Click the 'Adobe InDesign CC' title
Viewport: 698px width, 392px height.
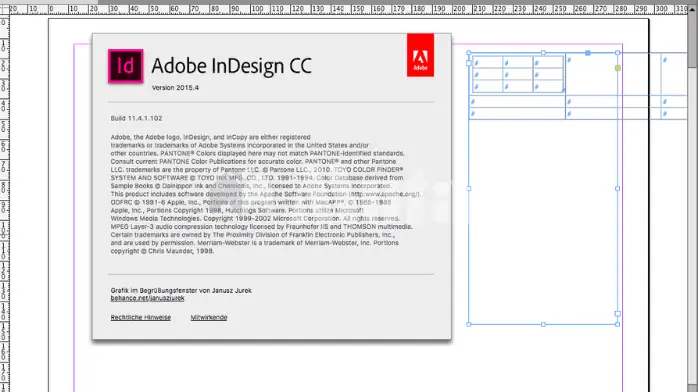231,66
